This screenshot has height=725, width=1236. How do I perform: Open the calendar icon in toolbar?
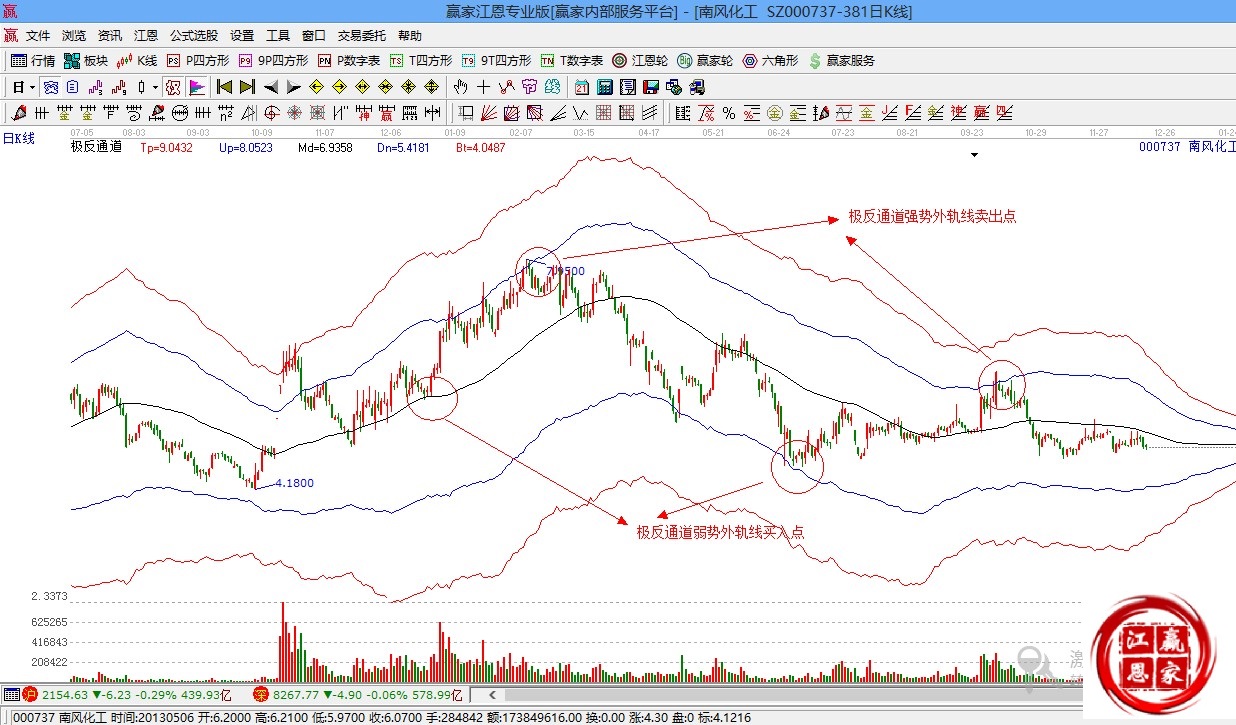point(581,87)
